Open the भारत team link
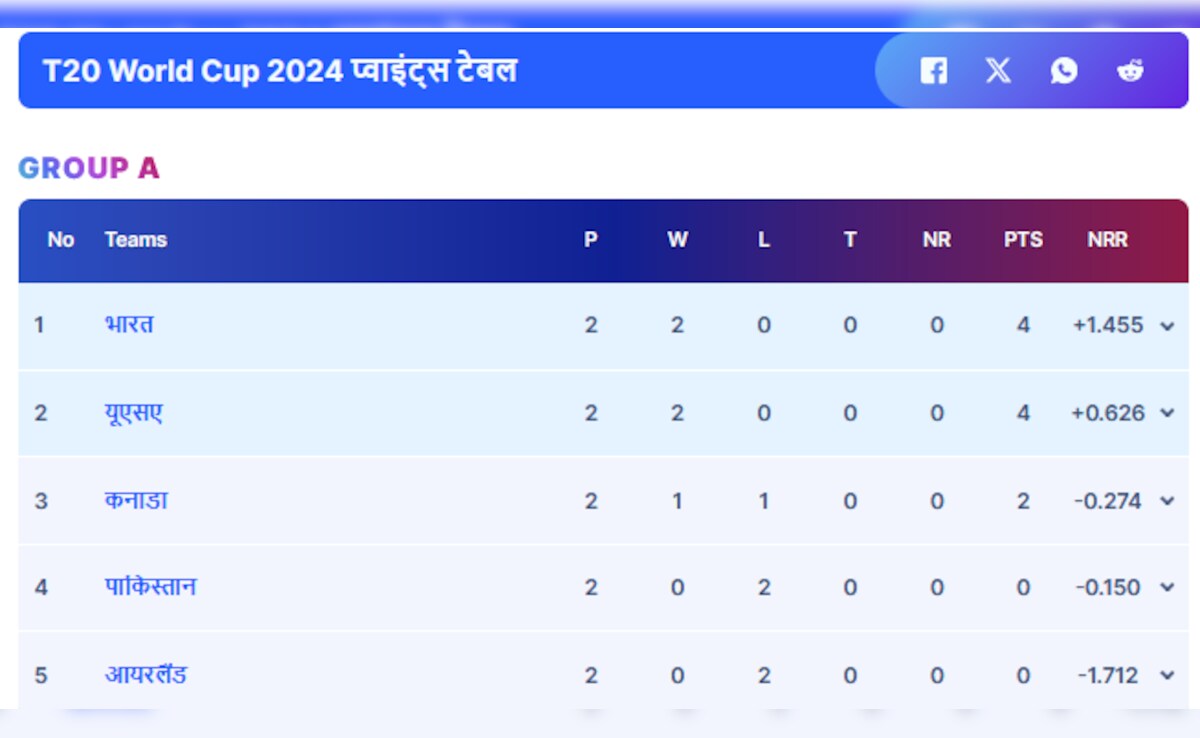The height and width of the screenshot is (738, 1200). pos(129,325)
